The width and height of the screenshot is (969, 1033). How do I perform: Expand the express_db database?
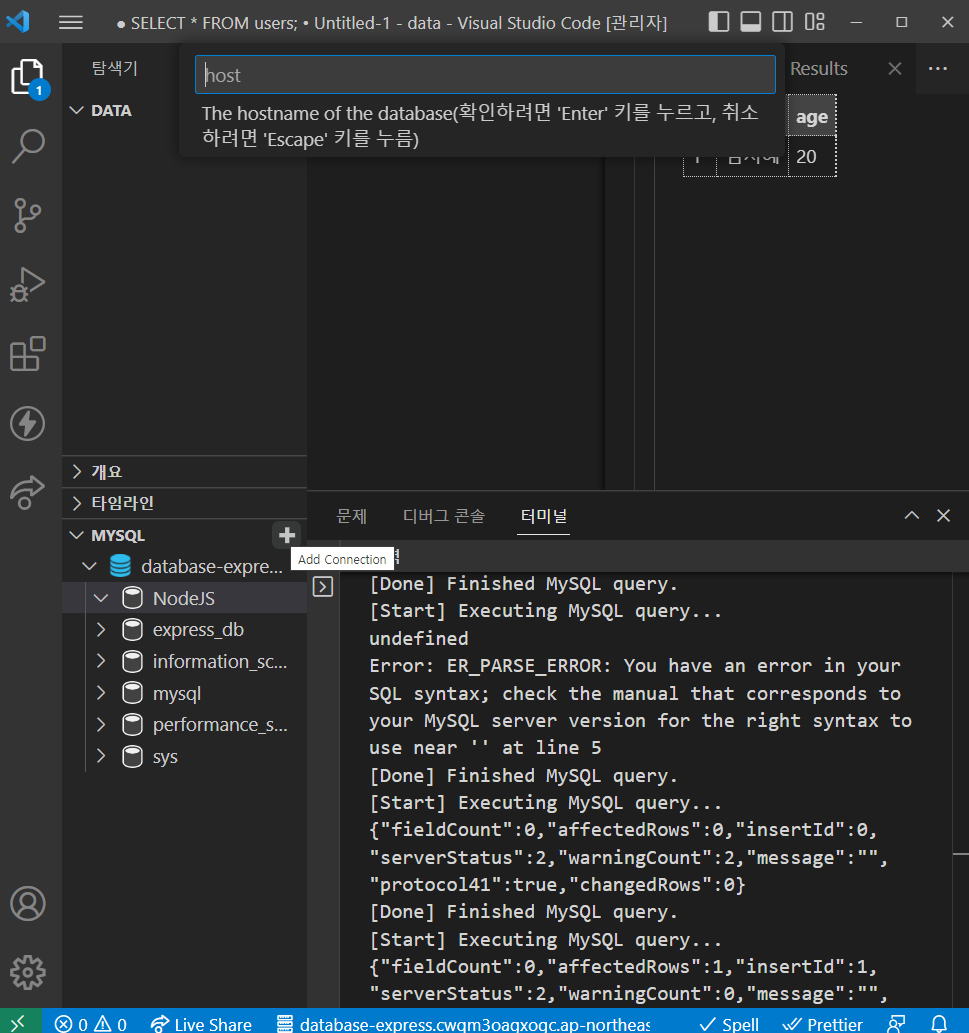tap(101, 630)
